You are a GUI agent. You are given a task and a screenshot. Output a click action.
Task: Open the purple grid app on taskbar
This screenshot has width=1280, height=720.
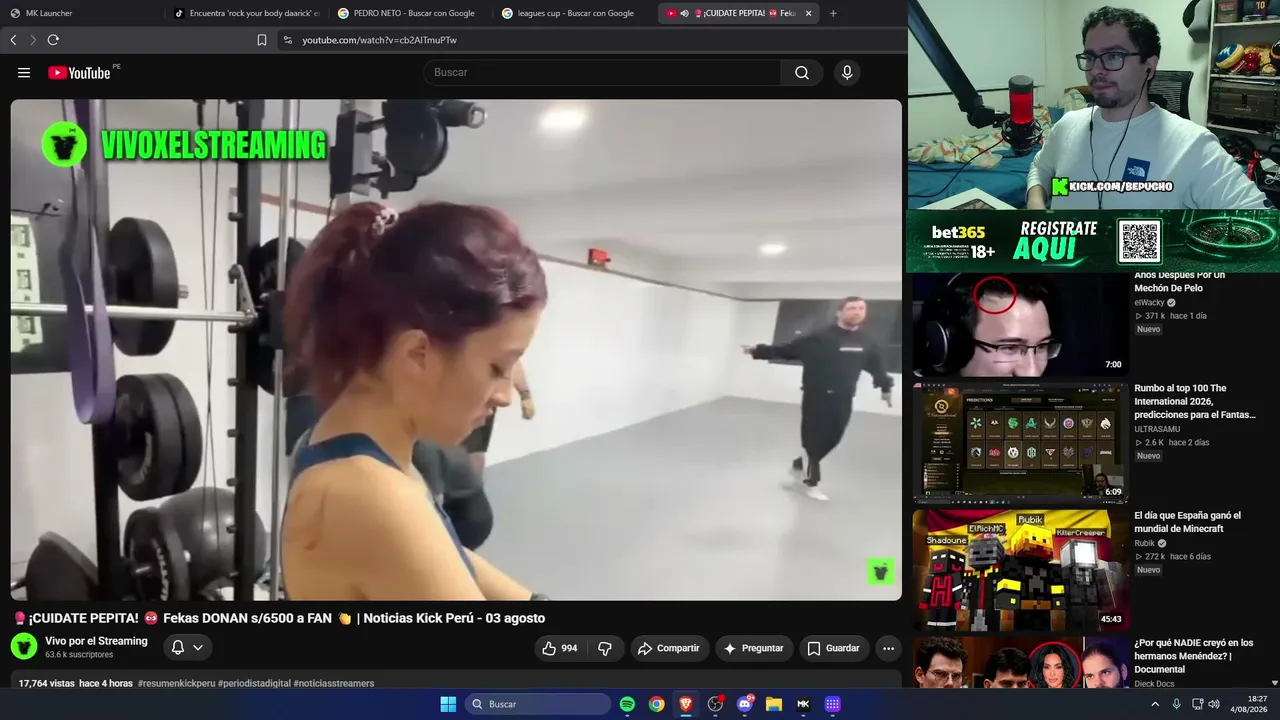[x=832, y=704]
